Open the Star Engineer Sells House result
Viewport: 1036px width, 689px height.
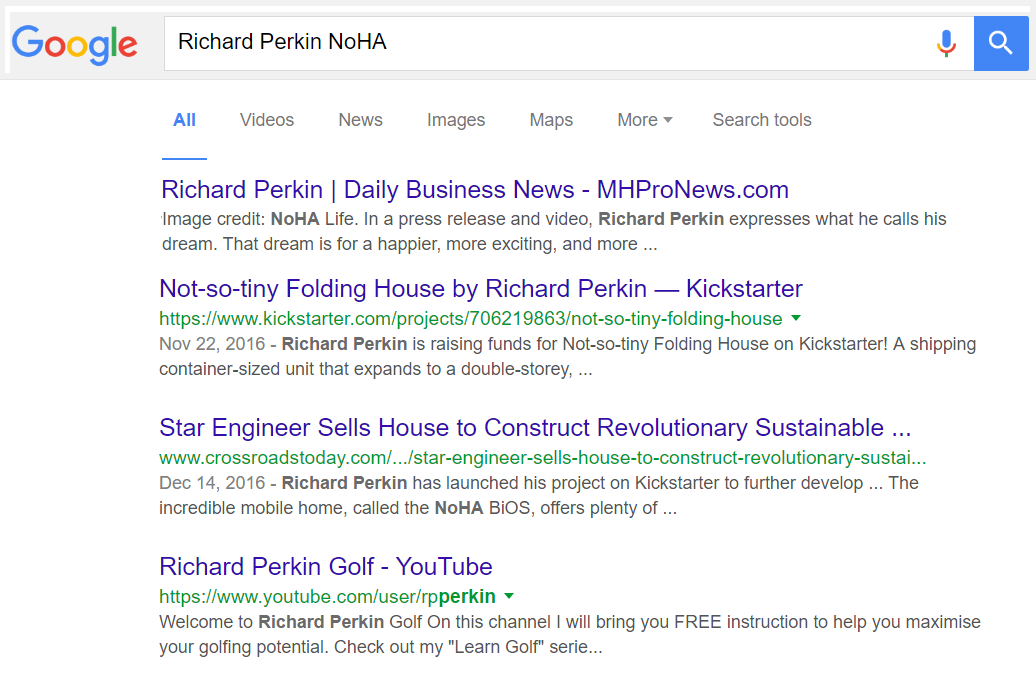pos(535,428)
